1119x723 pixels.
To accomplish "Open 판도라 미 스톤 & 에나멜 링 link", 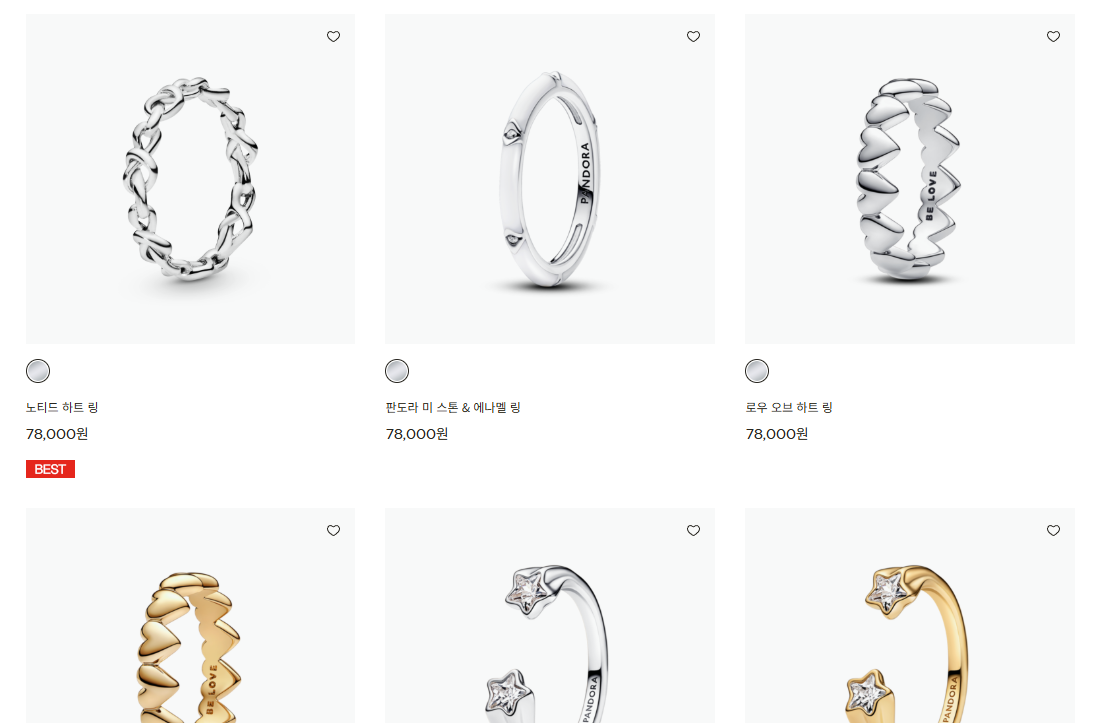I will coord(453,408).
